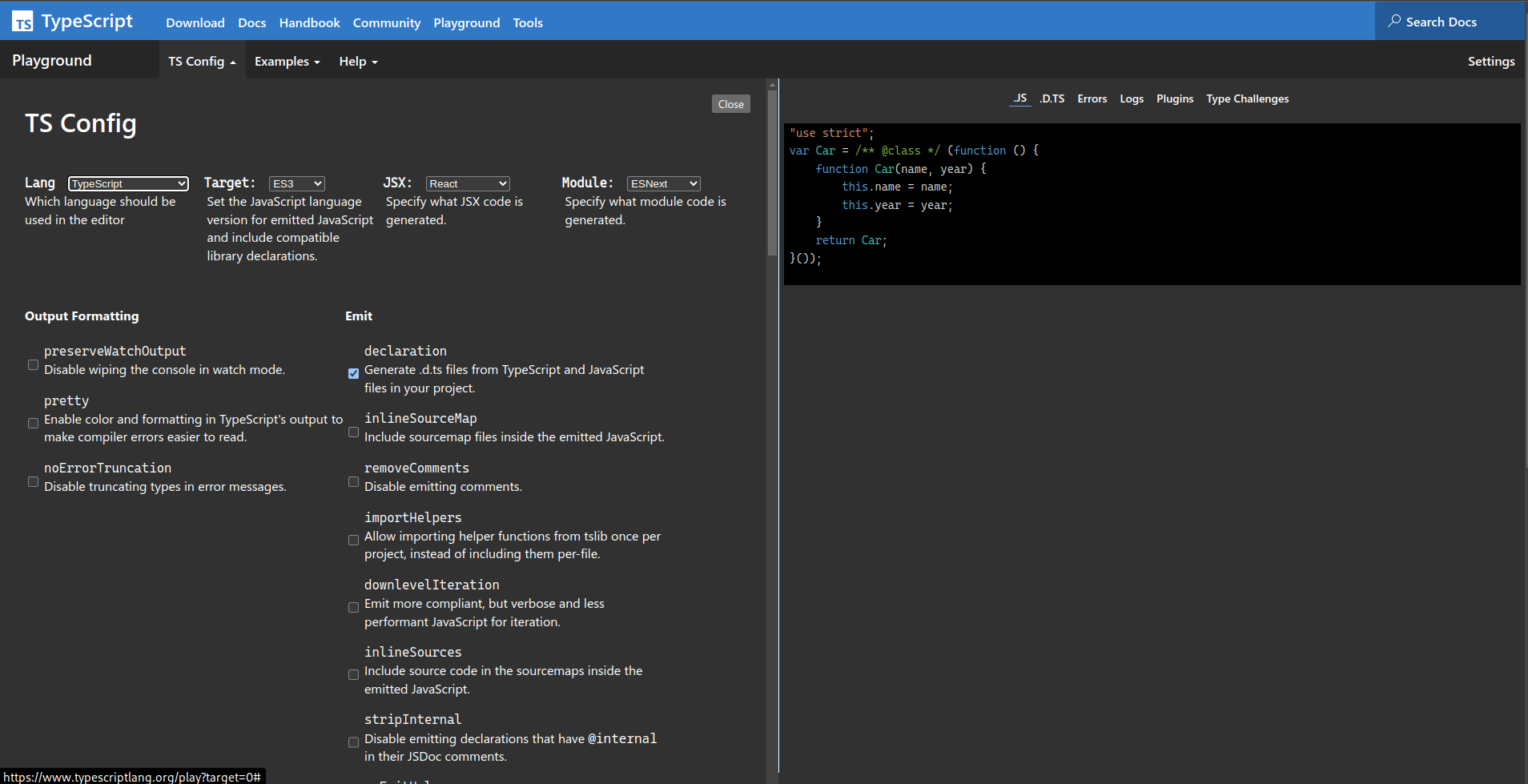This screenshot has height=784, width=1528.
Task: Open the Lang TypeScript dropdown
Action: pyautogui.click(x=128, y=183)
